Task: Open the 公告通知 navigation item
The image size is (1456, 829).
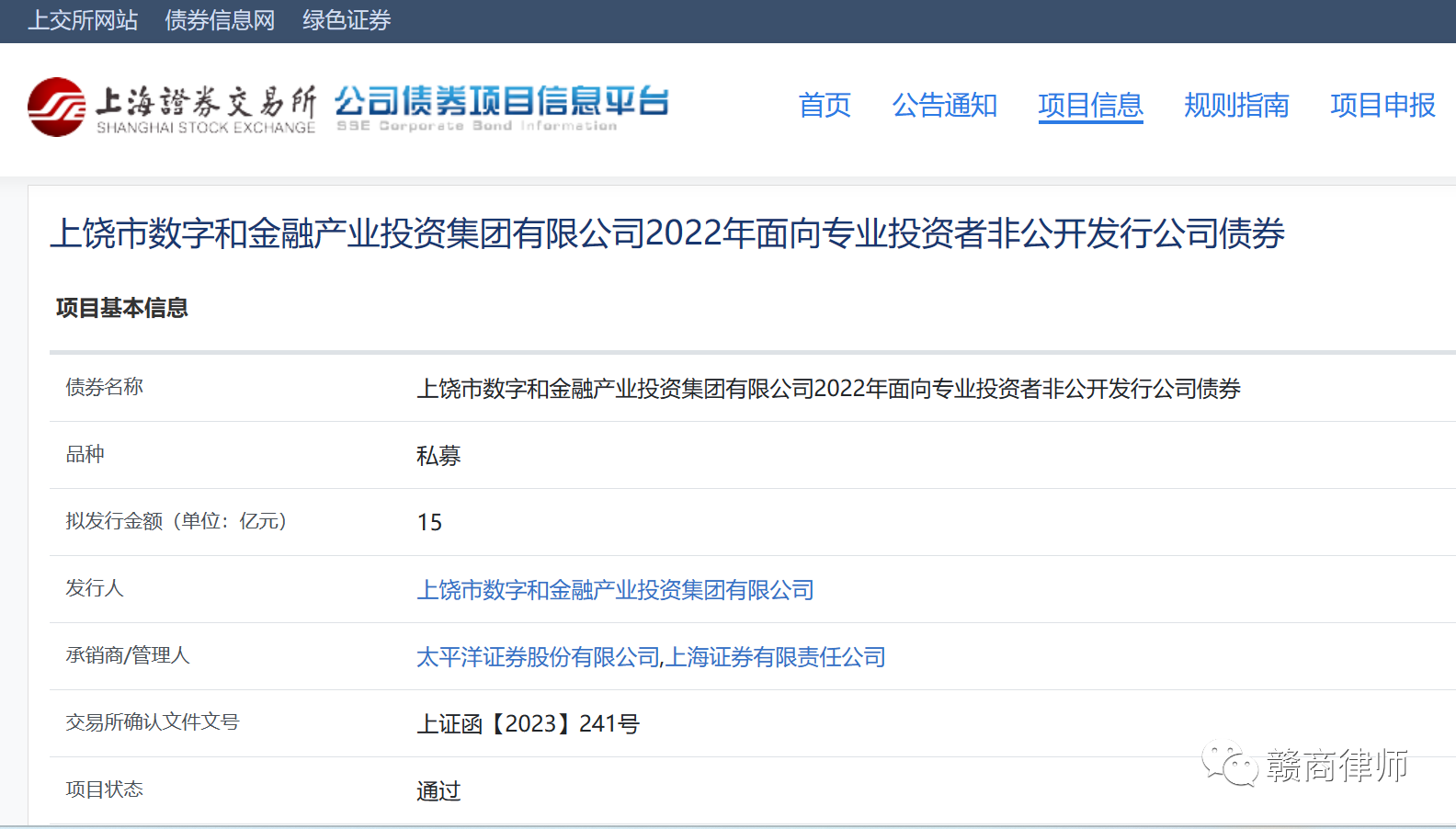Action: coord(944,105)
